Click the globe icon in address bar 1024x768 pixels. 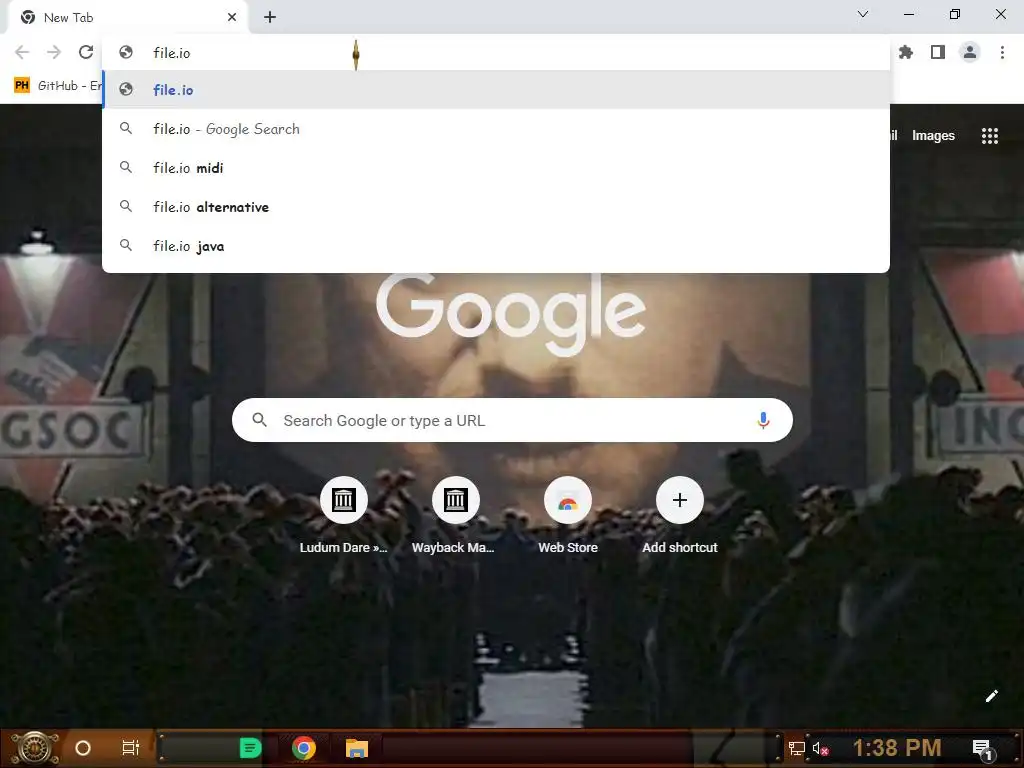click(x=126, y=52)
